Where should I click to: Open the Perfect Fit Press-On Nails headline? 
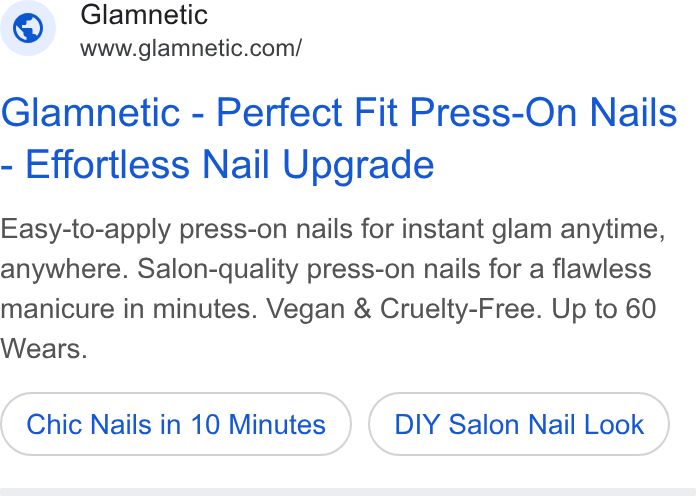(447, 112)
